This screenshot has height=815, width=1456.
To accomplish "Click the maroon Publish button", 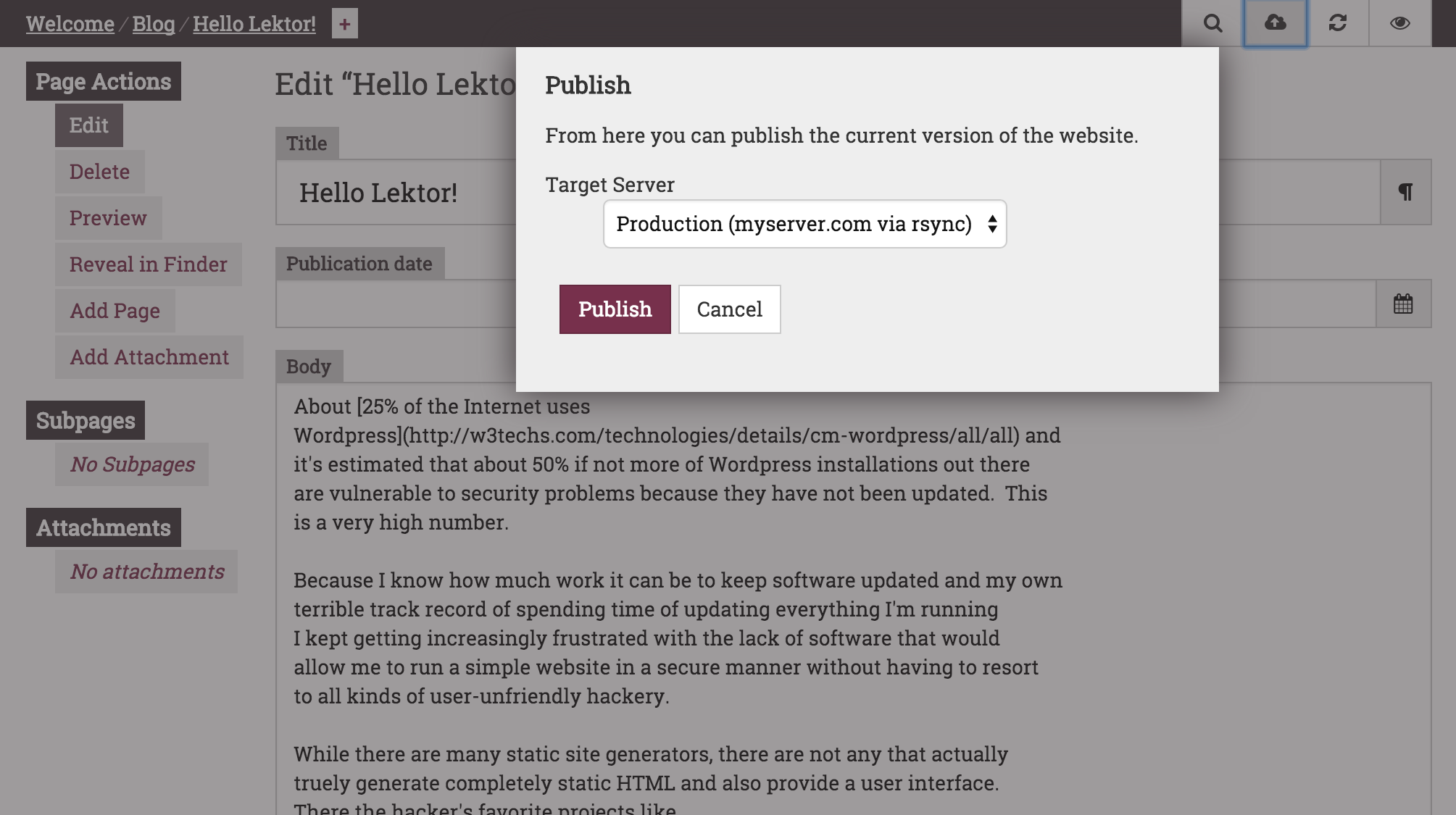I will pos(615,309).
